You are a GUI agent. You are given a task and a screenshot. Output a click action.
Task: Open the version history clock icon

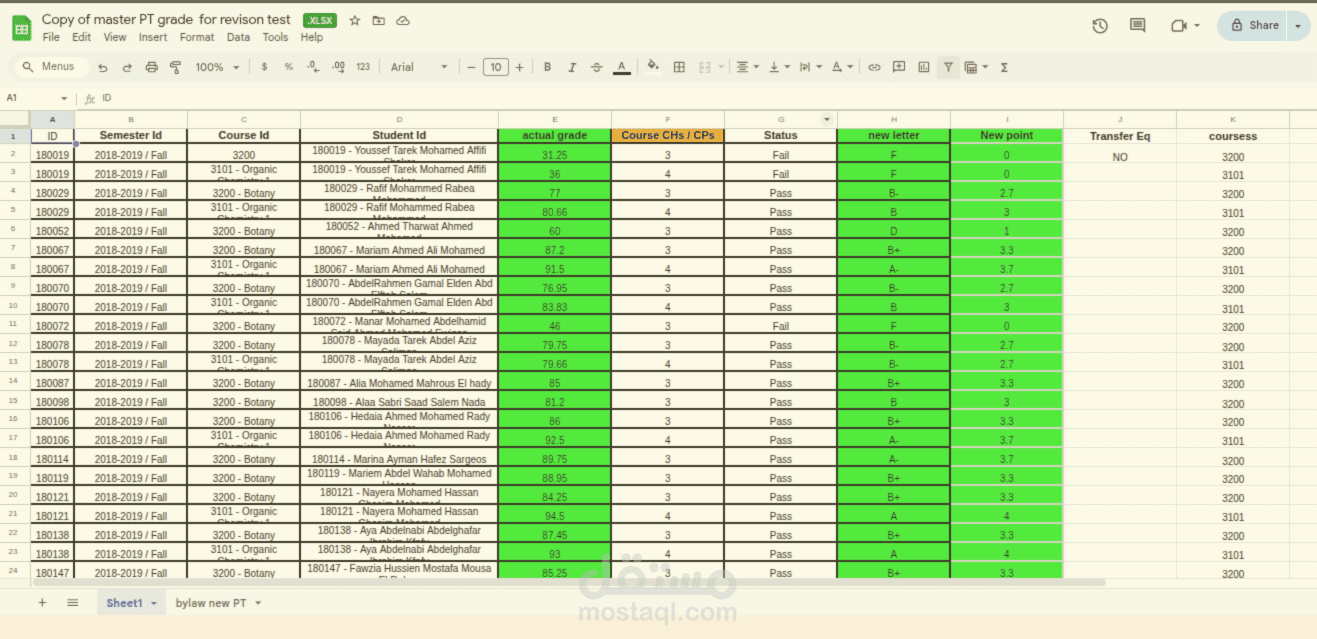pos(1100,26)
